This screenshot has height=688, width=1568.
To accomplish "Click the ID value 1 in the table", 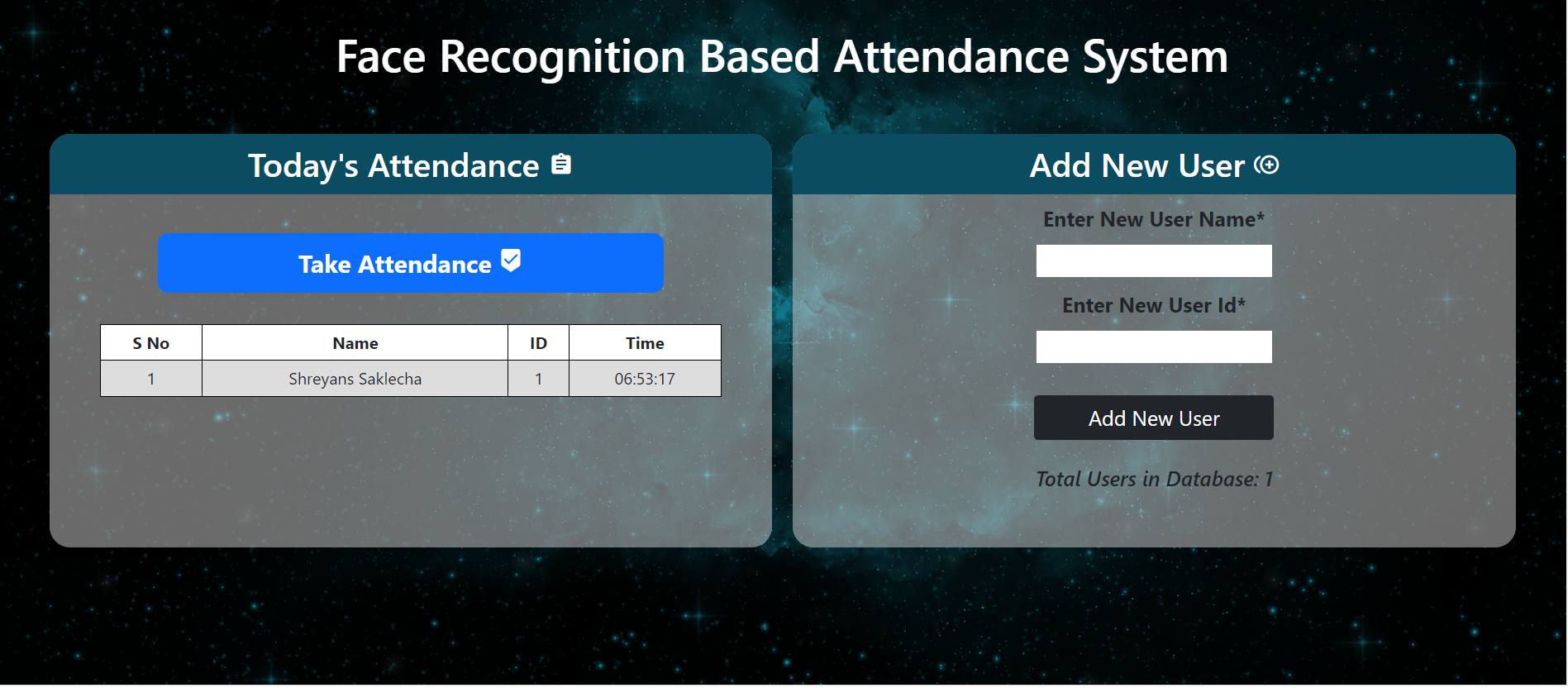I will pyautogui.click(x=538, y=379).
